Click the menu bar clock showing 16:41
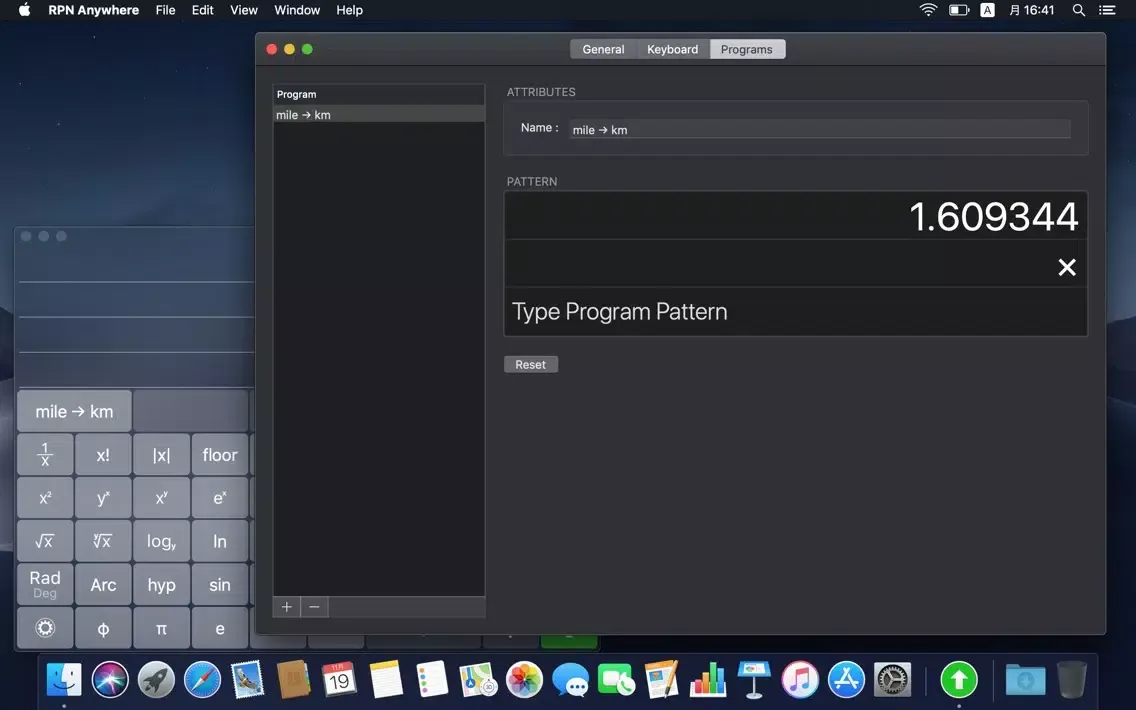 1032,10
